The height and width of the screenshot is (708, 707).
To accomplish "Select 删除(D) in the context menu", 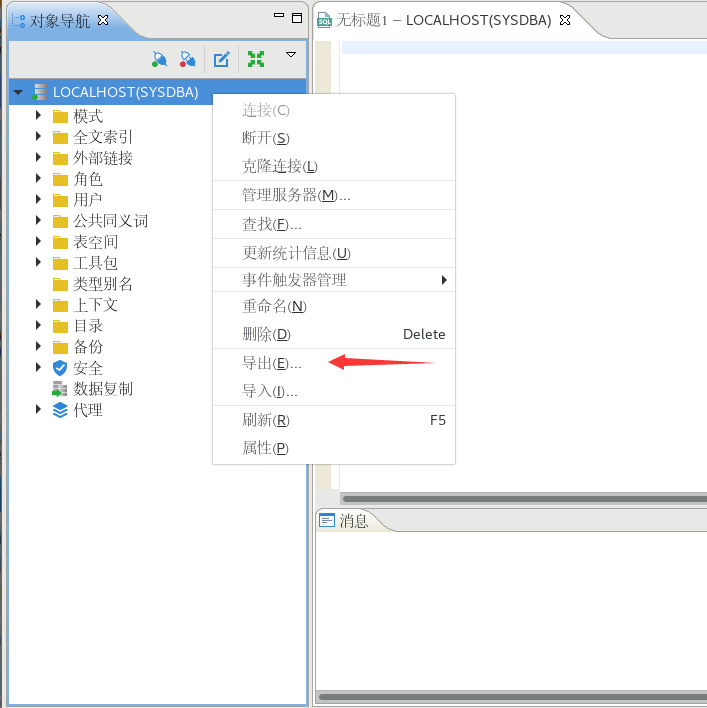I will click(x=334, y=334).
